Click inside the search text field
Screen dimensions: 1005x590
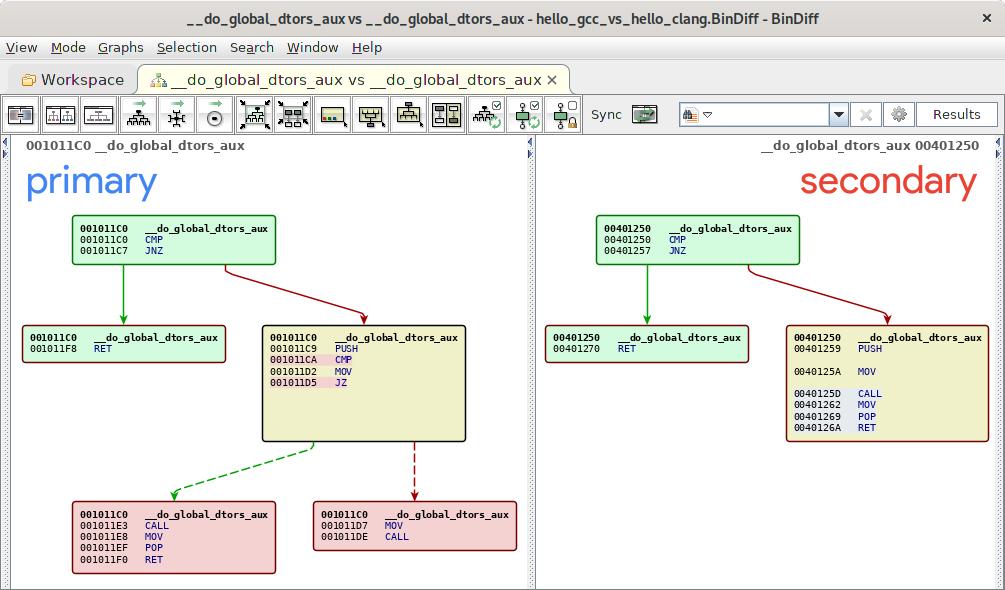click(x=770, y=114)
